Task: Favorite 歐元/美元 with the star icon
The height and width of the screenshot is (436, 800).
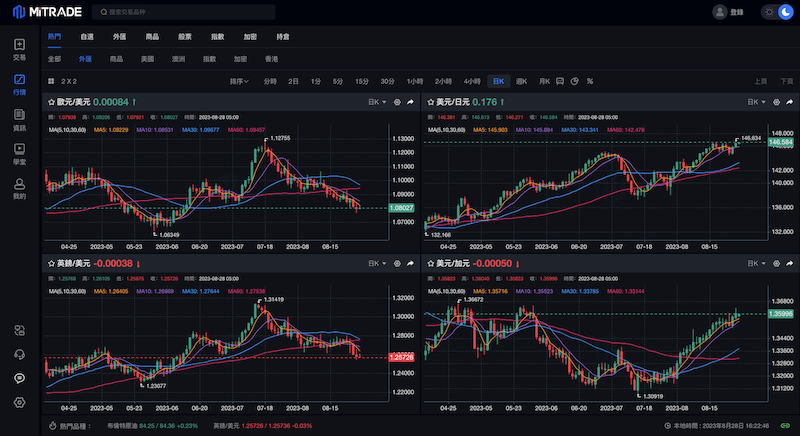Action: pos(51,102)
